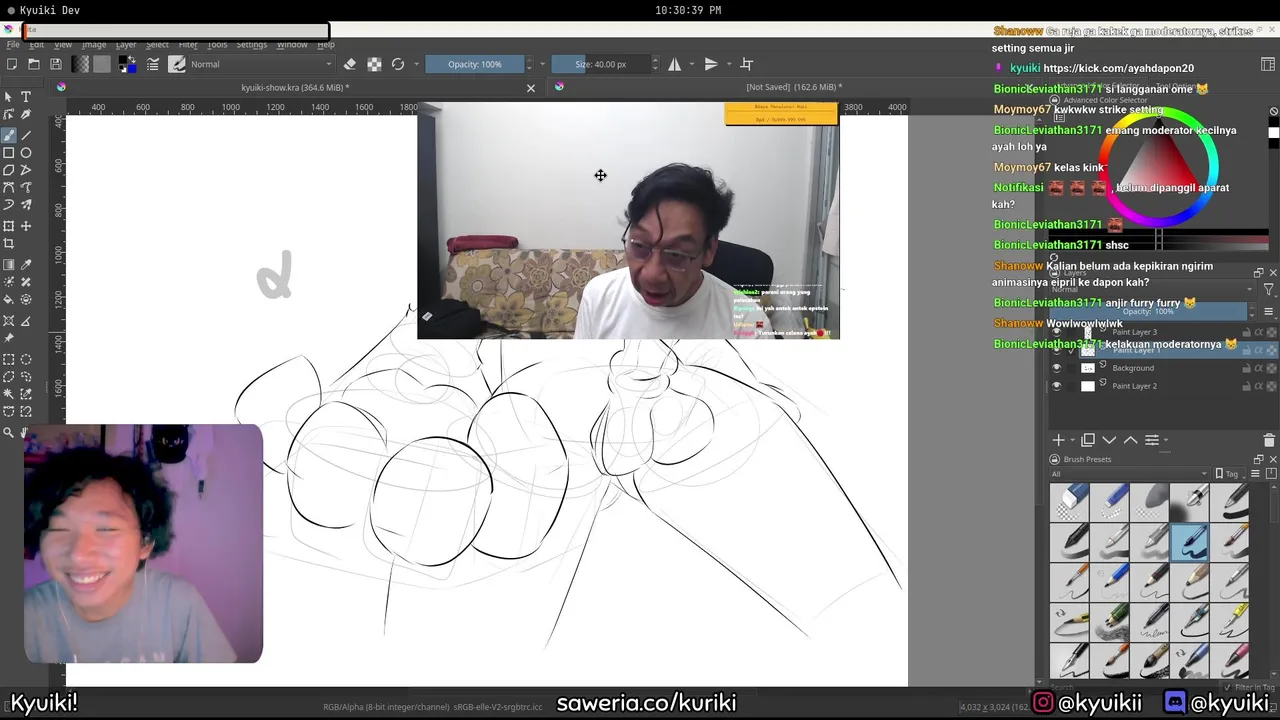Screen dimensions: 1280x720
Task: Reload the original brush preset
Action: click(398, 64)
